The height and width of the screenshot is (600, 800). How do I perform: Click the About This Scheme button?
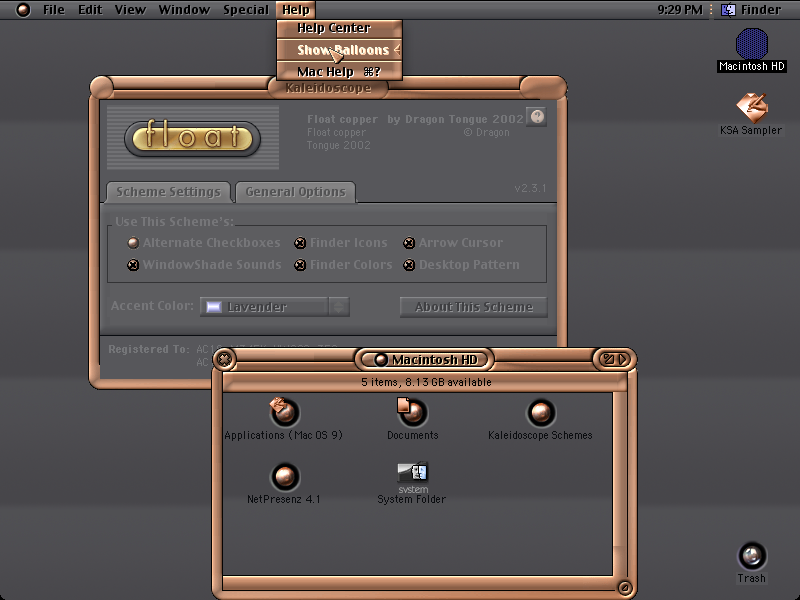(473, 307)
